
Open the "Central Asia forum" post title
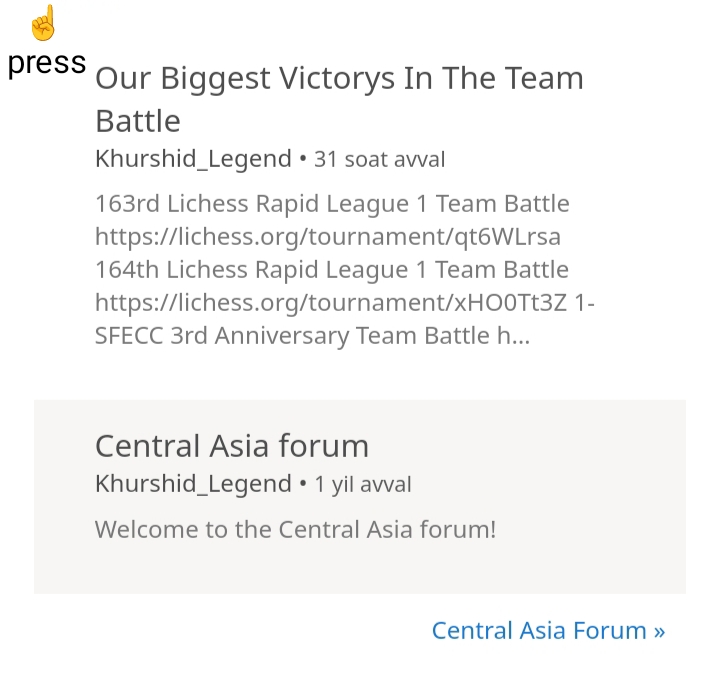point(232,445)
